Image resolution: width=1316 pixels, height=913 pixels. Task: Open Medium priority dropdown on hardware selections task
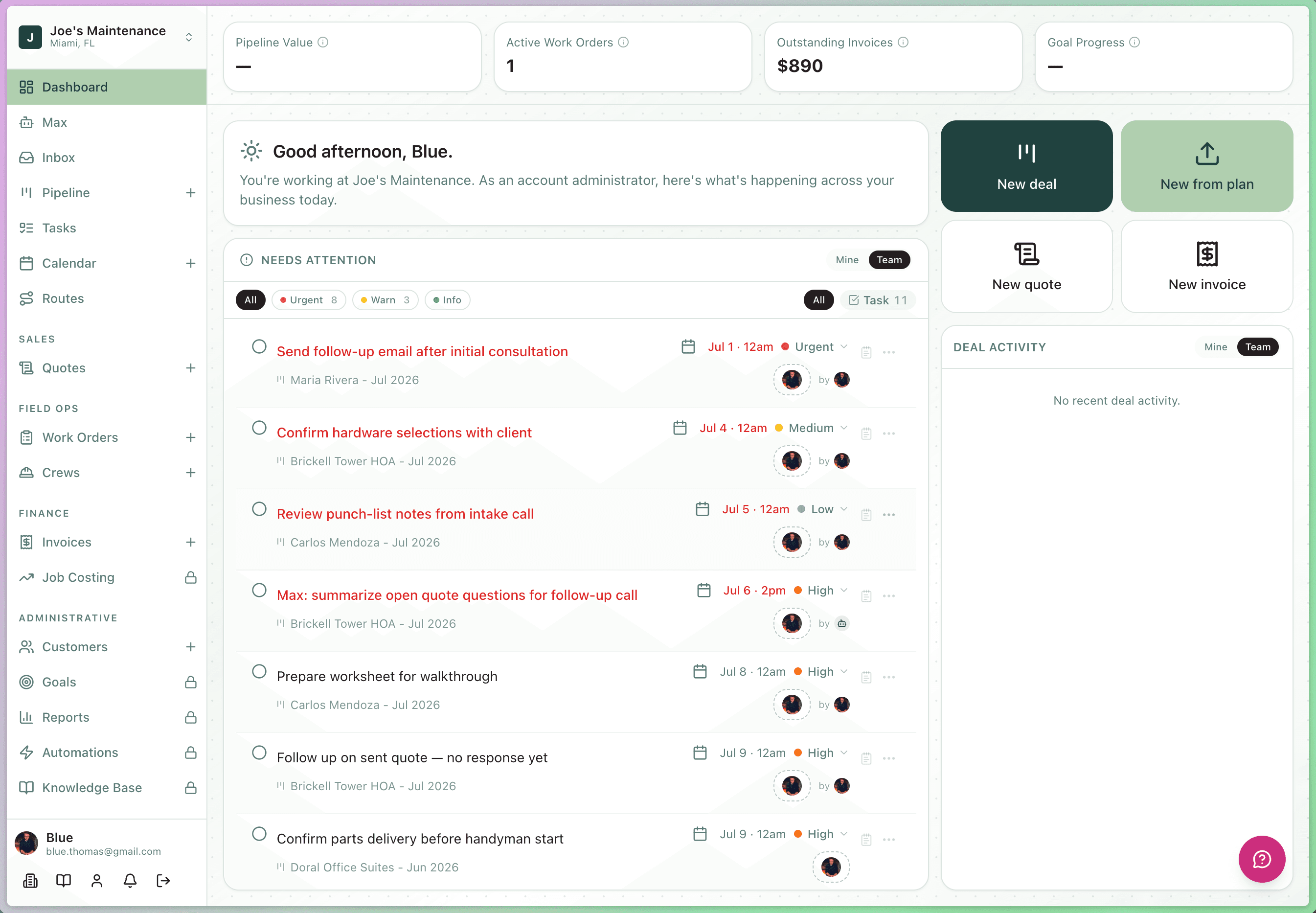[x=812, y=428]
